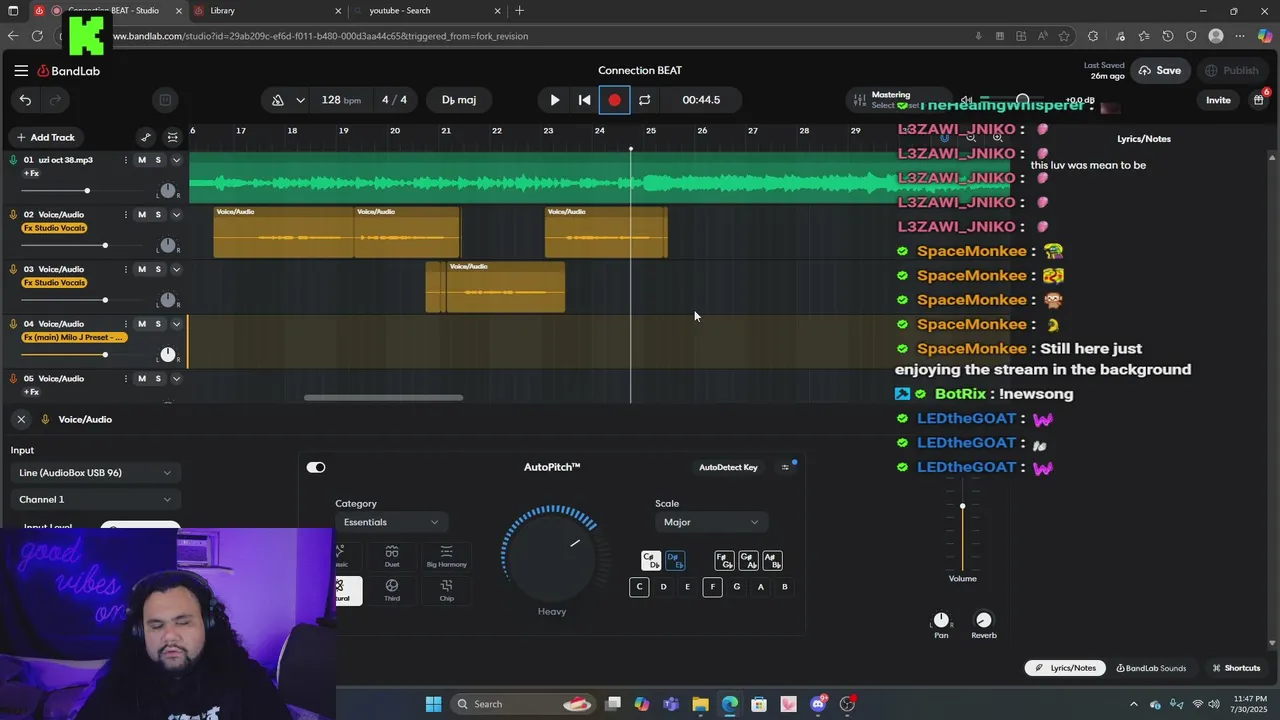Mute track 03 Voice/Audio
Viewport: 1280px width, 720px height.
(x=142, y=269)
